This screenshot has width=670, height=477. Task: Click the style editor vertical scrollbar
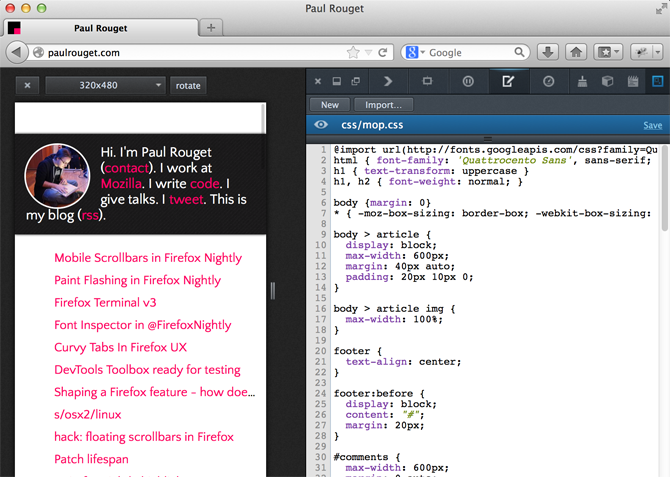pyautogui.click(x=664, y=188)
